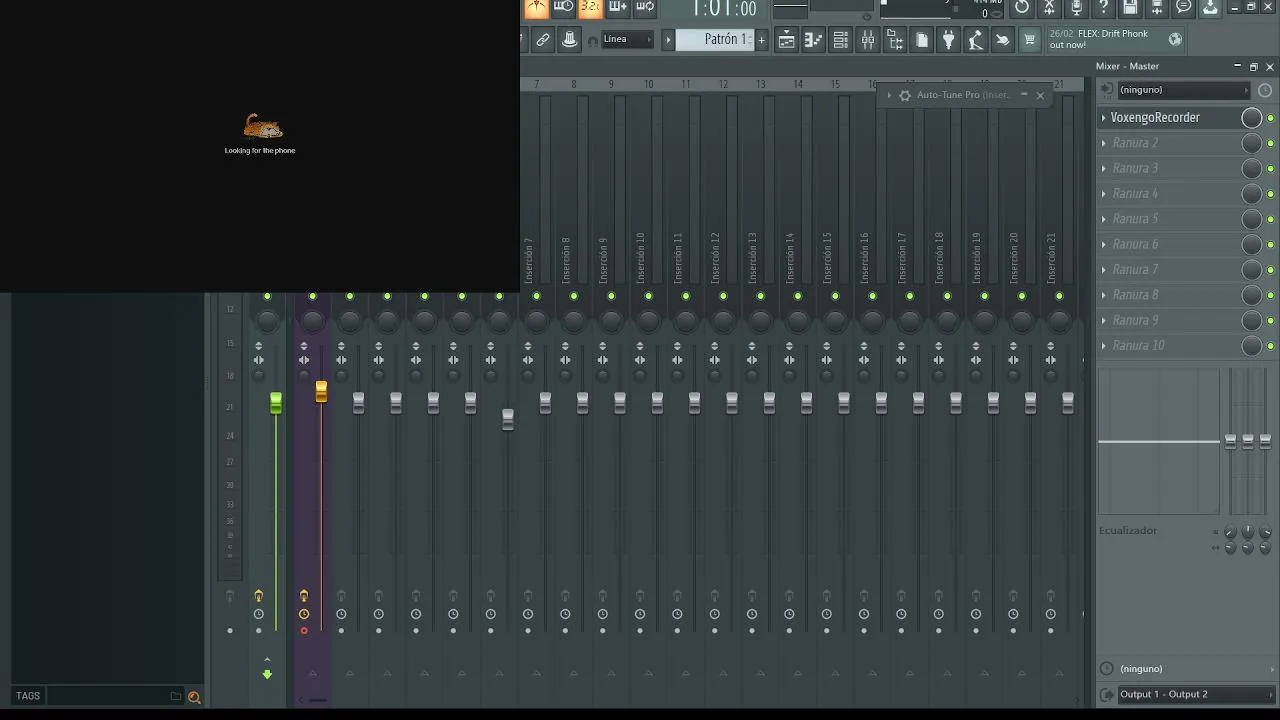Select the Inserción 14 track label

[790, 258]
